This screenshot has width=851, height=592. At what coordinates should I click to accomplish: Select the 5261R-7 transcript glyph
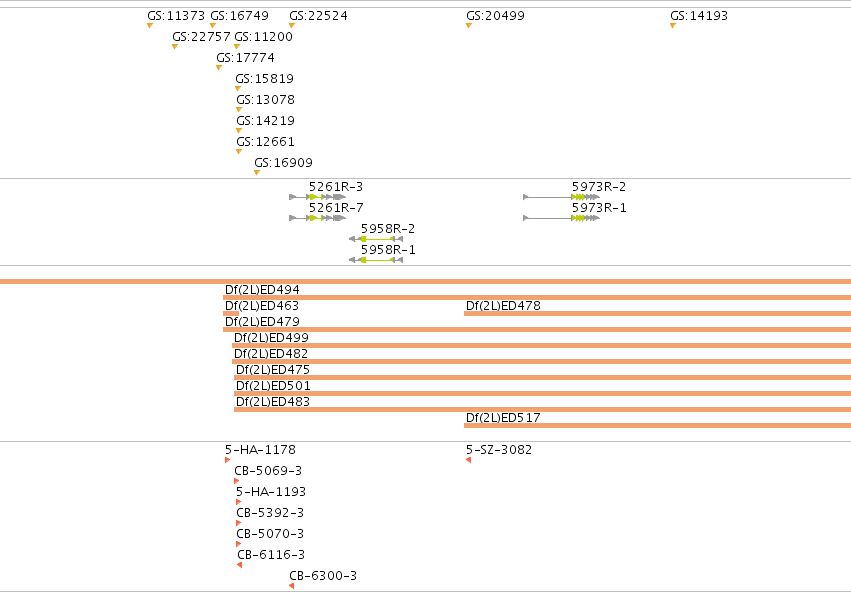coord(317,218)
